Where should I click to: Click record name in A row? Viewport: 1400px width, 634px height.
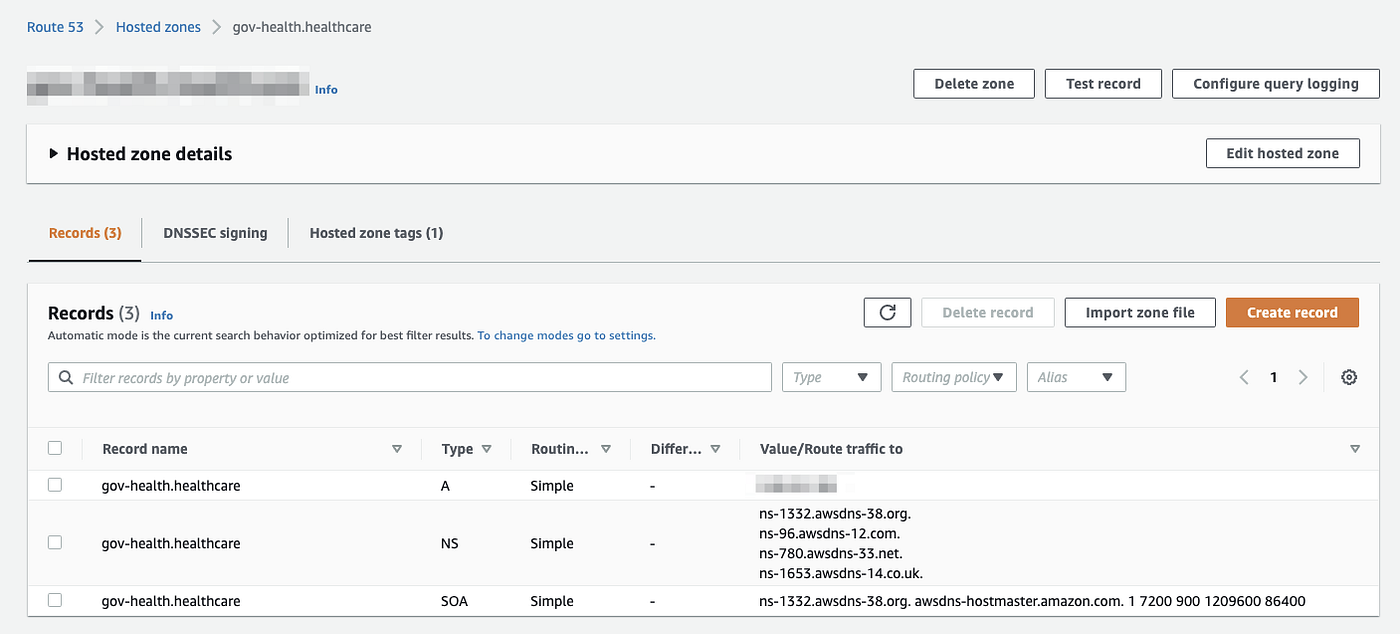click(x=171, y=486)
